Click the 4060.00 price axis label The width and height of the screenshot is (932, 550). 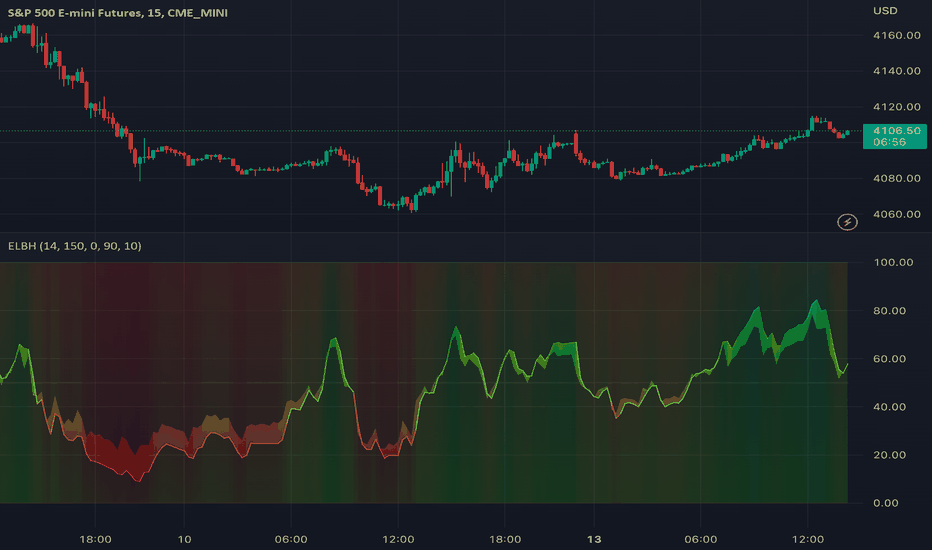[896, 214]
